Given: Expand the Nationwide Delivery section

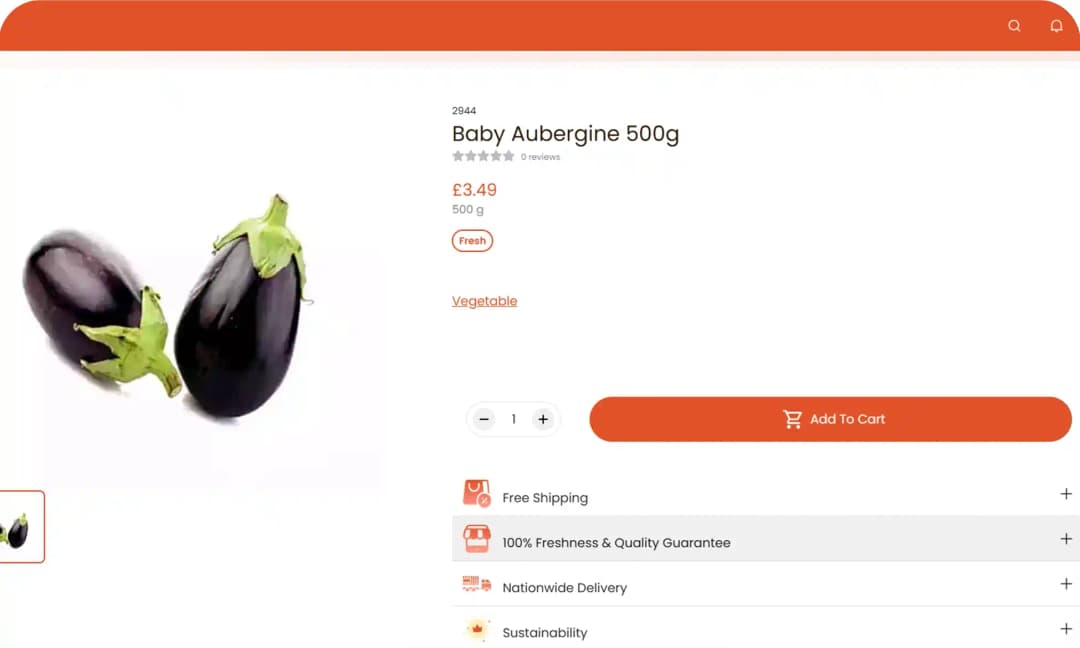Looking at the screenshot, I should 1066,584.
